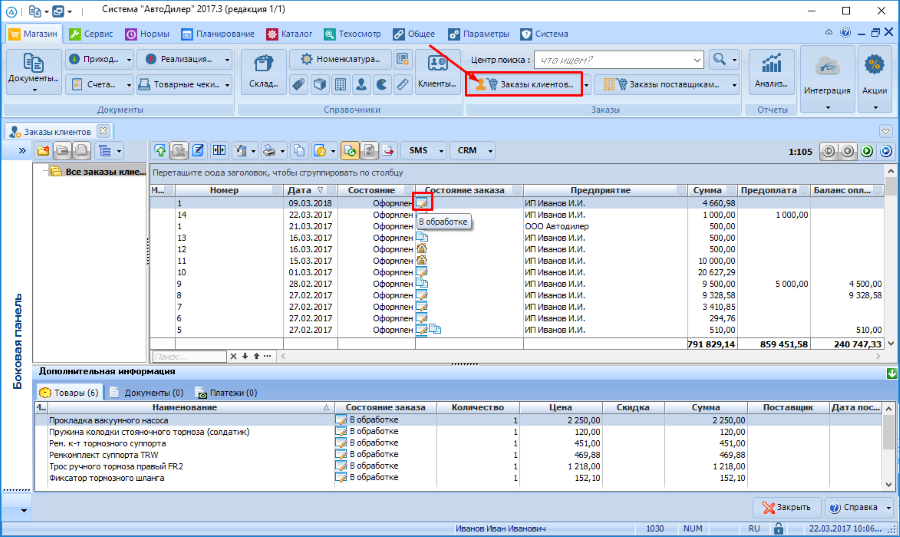Click the Центр поиска input field

click(612, 60)
